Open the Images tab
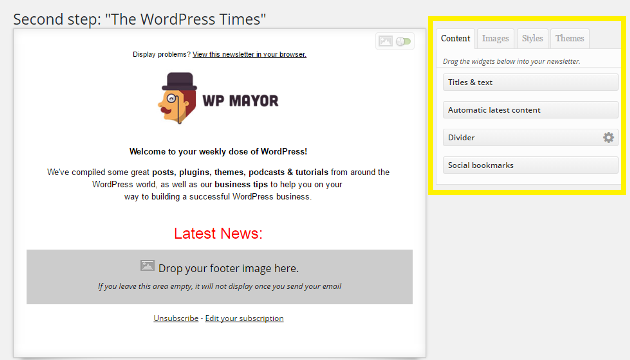This screenshot has height=360, width=630. coord(495,39)
